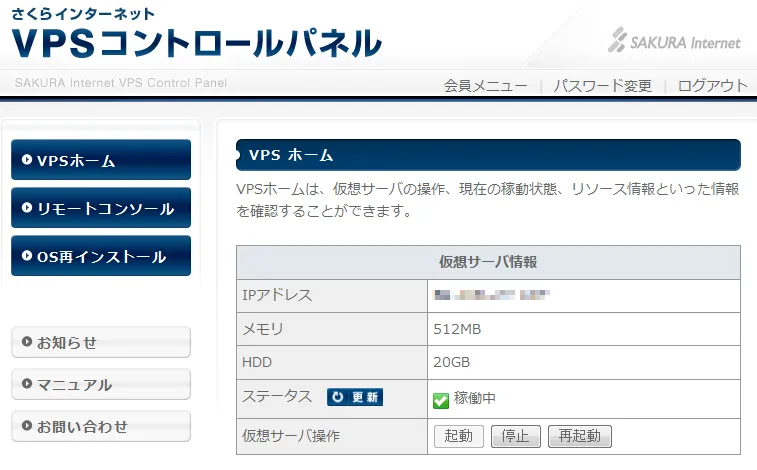Click the 停止 server stop button
This screenshot has height=470, width=757.
point(516,436)
